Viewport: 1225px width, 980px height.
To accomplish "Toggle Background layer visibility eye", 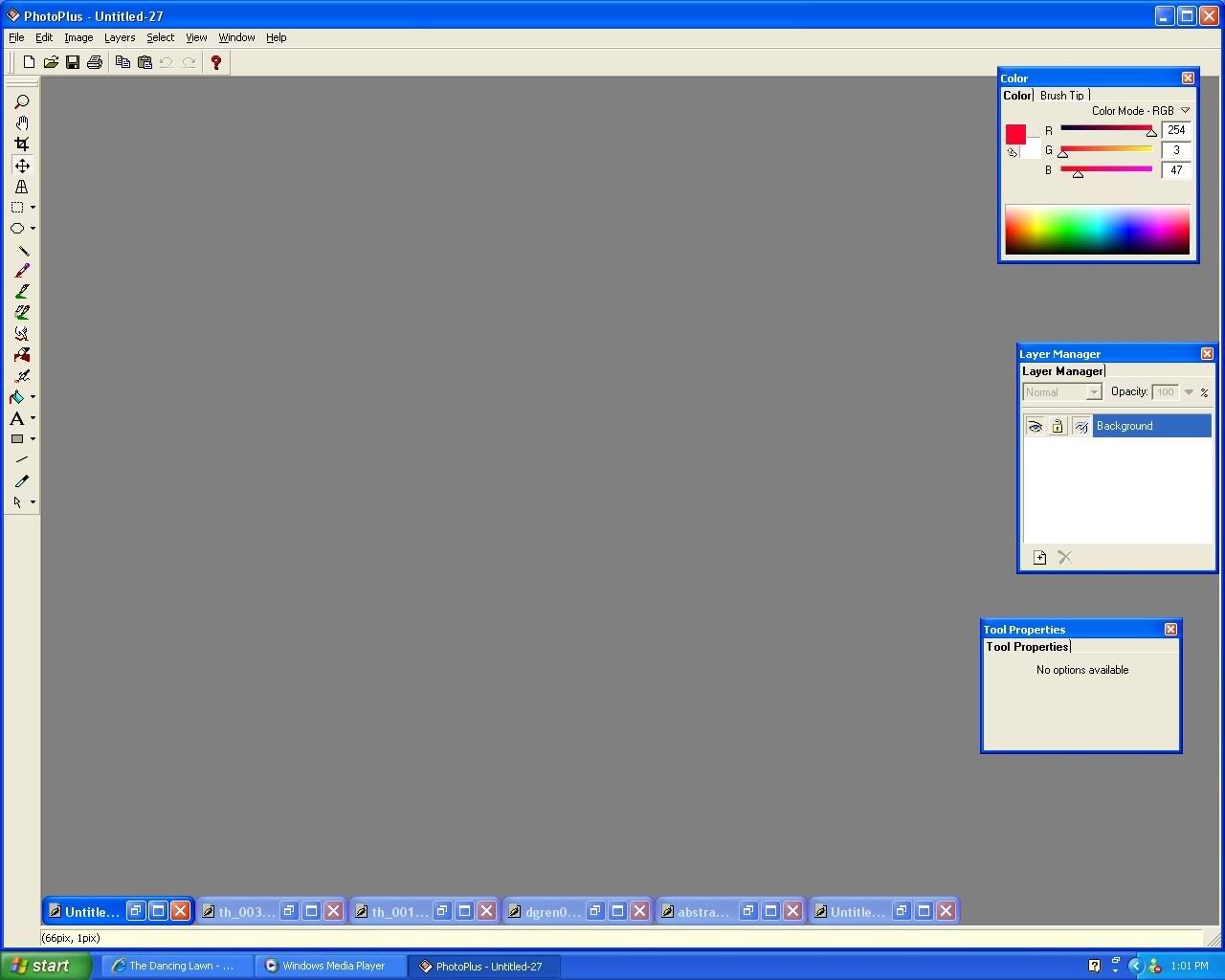I will coord(1035,427).
